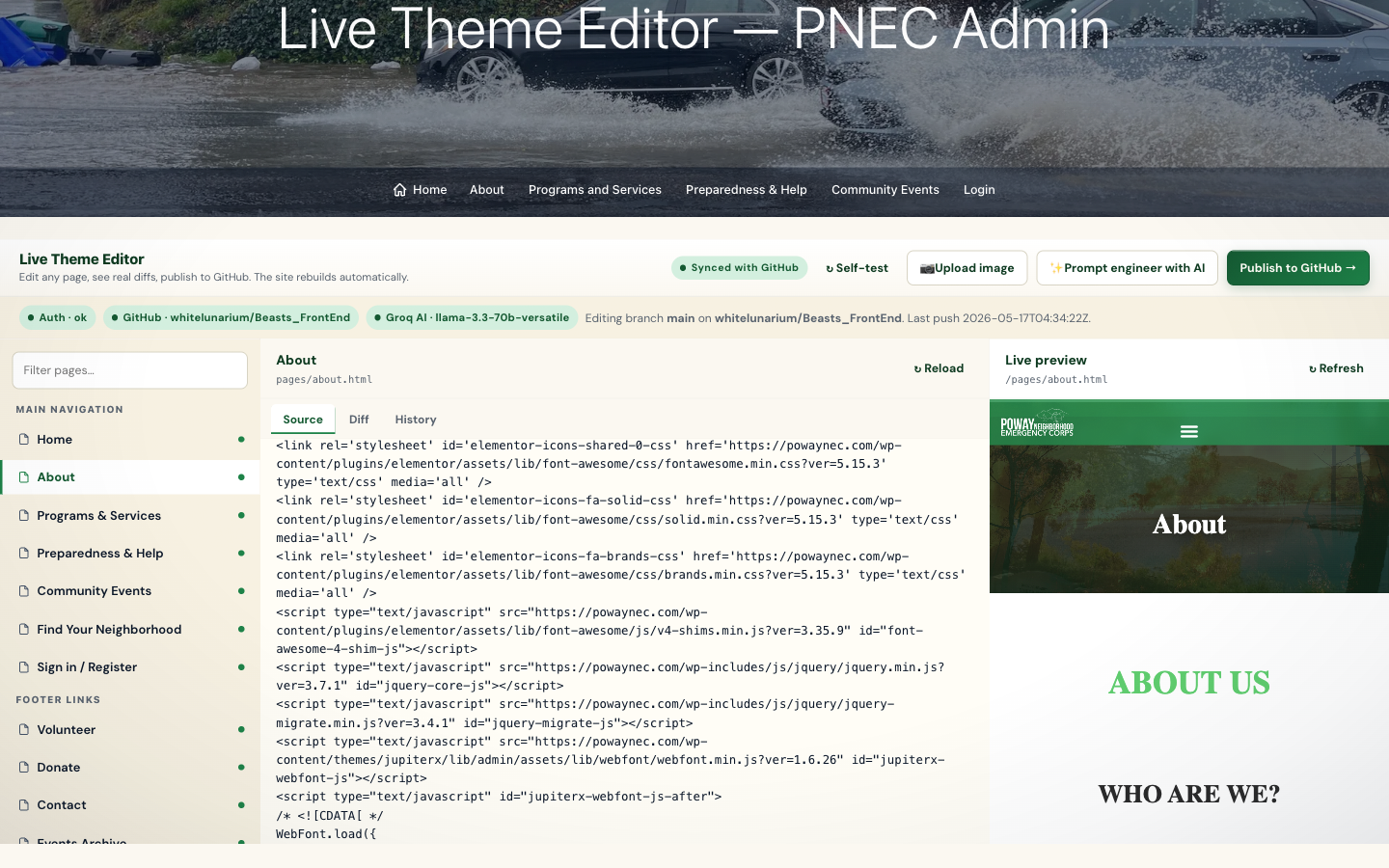Open Preparedness & Help in top navigation
This screenshot has width=1389, height=868.
(x=746, y=190)
